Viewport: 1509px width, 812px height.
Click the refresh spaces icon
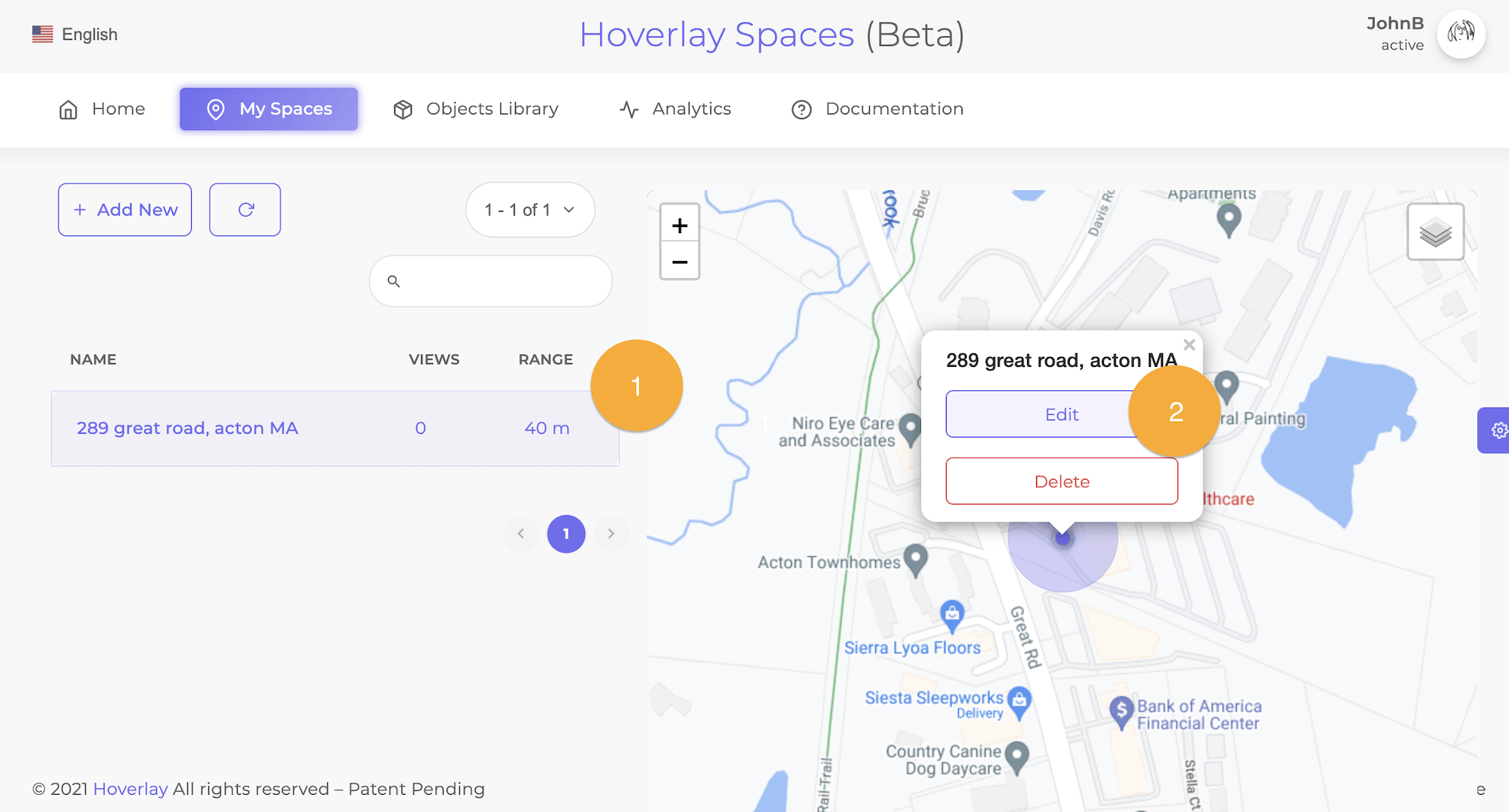point(244,210)
